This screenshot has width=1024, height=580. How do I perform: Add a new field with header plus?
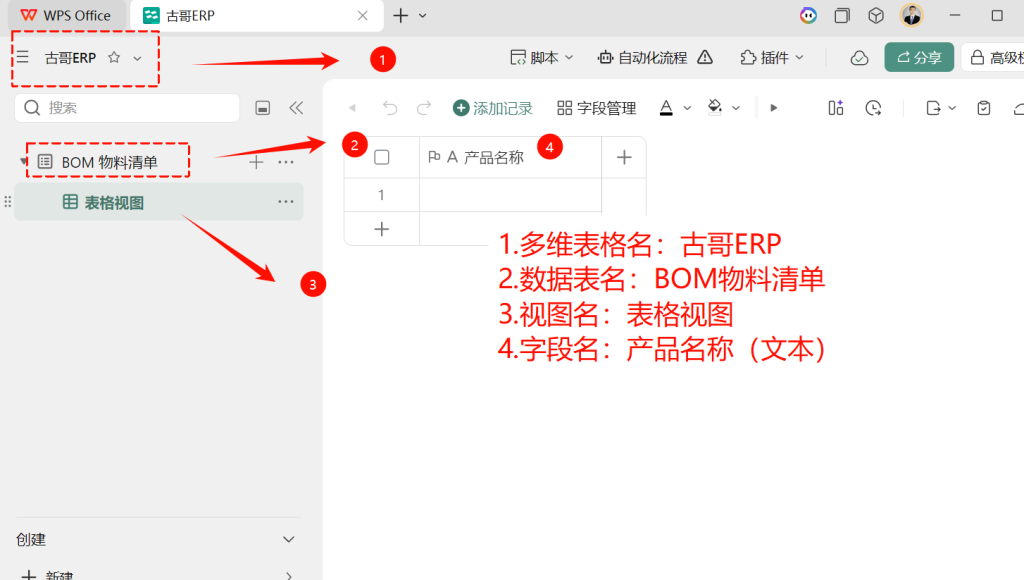point(624,157)
